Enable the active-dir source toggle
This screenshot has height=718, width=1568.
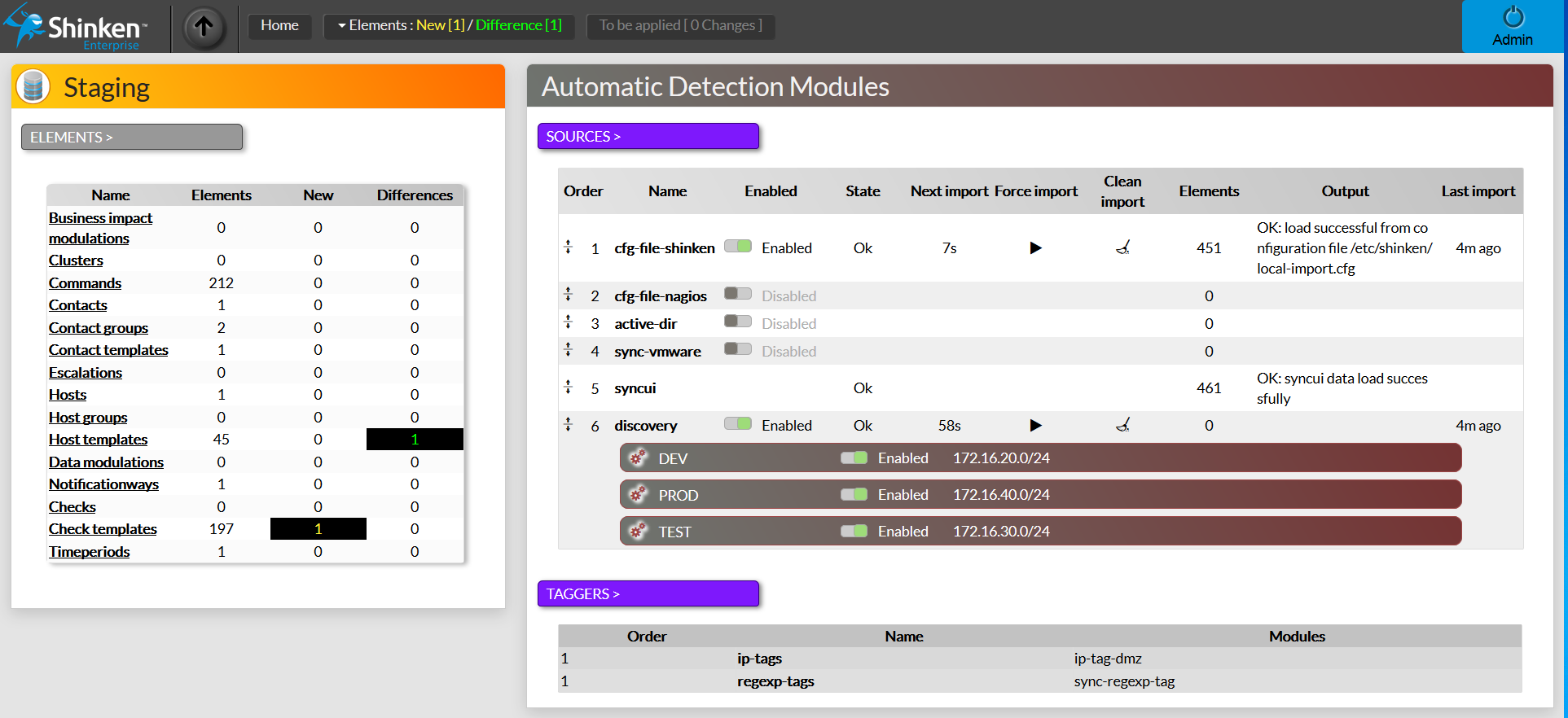point(738,322)
